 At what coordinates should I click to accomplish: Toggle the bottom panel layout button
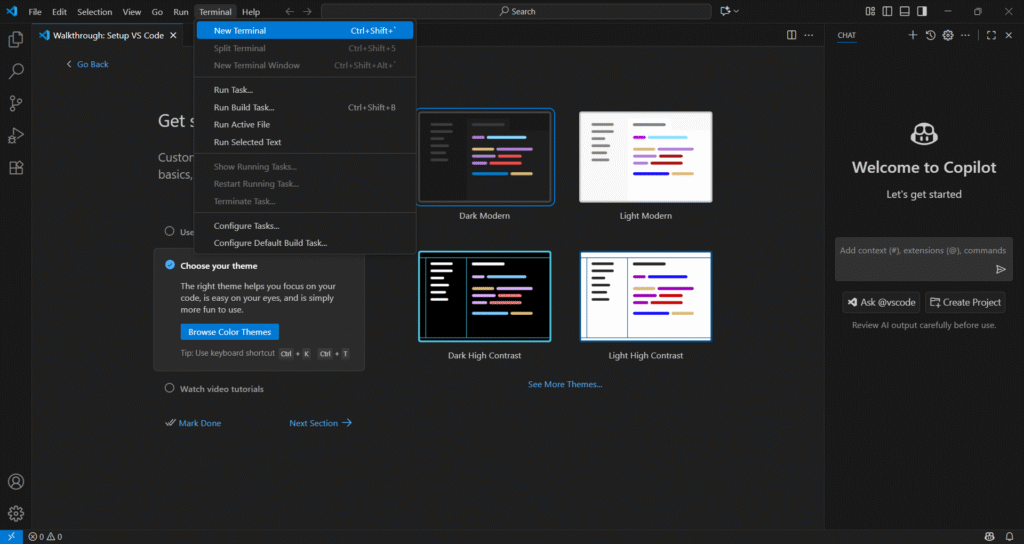point(905,12)
